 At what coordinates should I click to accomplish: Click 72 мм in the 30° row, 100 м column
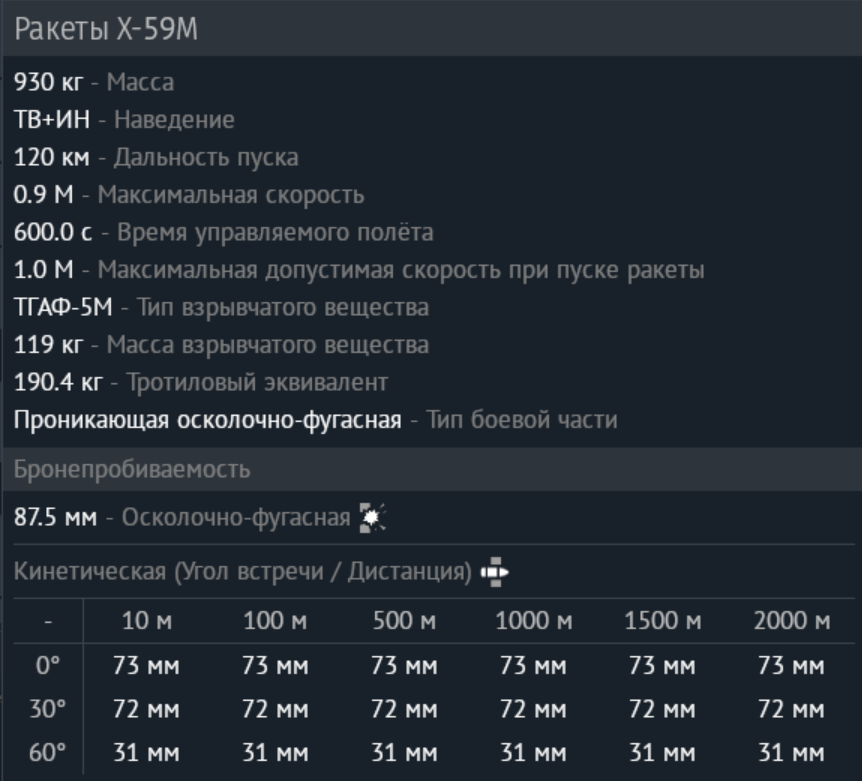tap(275, 710)
